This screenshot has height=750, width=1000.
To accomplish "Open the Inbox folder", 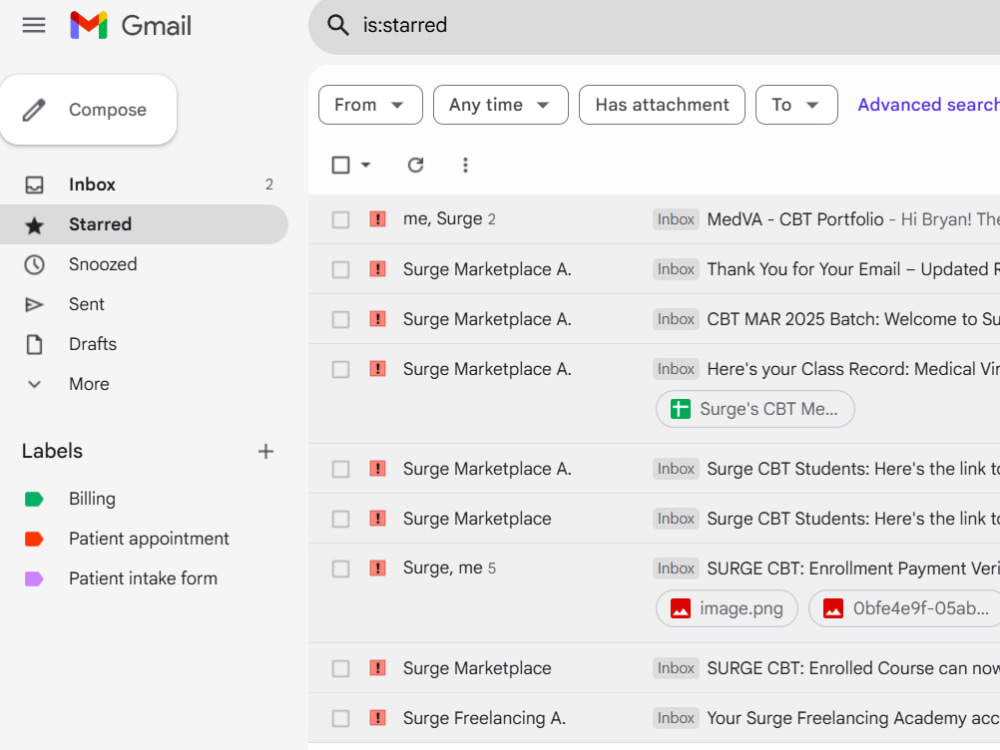I will click(143, 185).
